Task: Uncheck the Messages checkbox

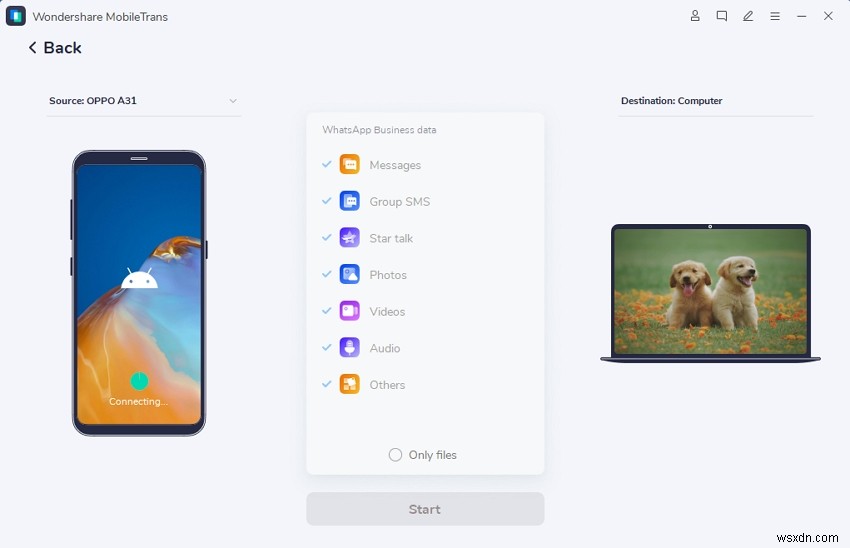Action: 326,164
